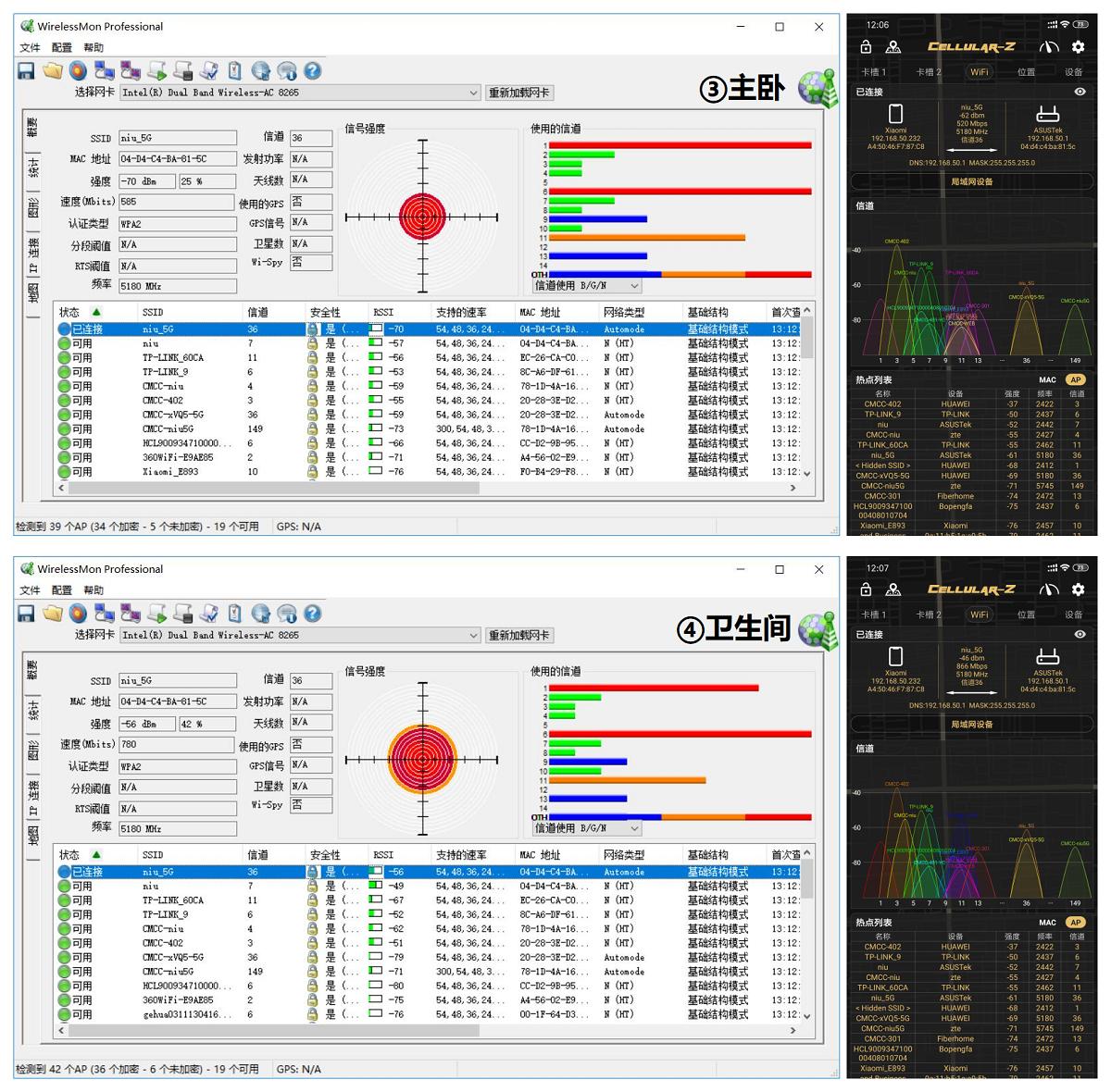The width and height of the screenshot is (1111, 1092).
Task: Click the open folder icon in the upper WirelessMon toolbar
Action: [x=53, y=70]
